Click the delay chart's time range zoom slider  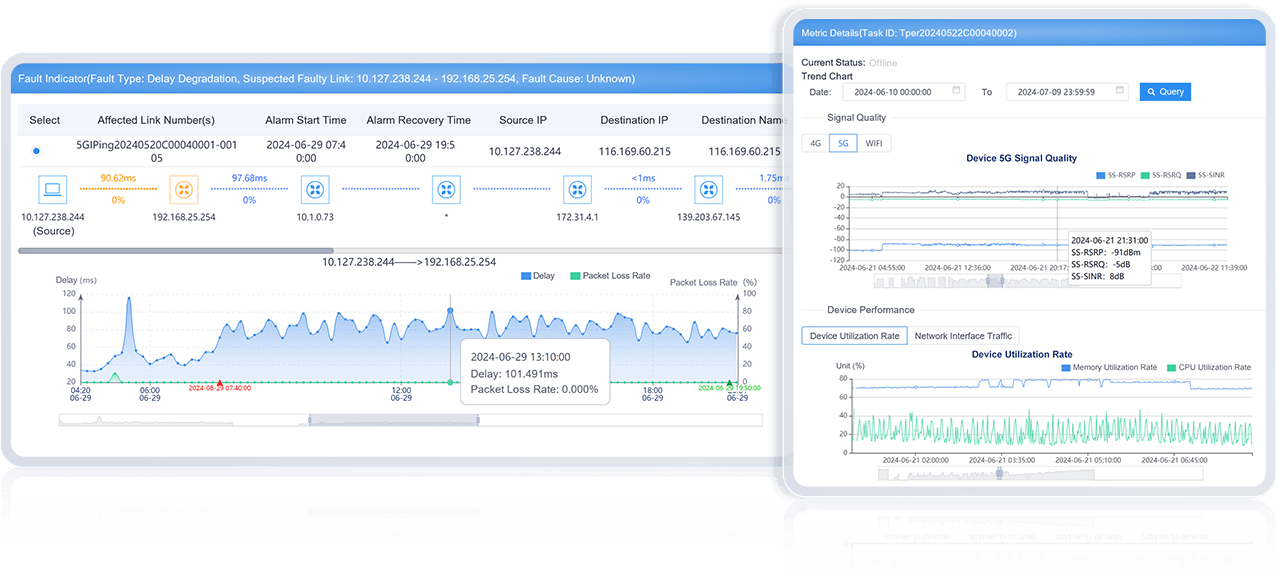(x=393, y=420)
